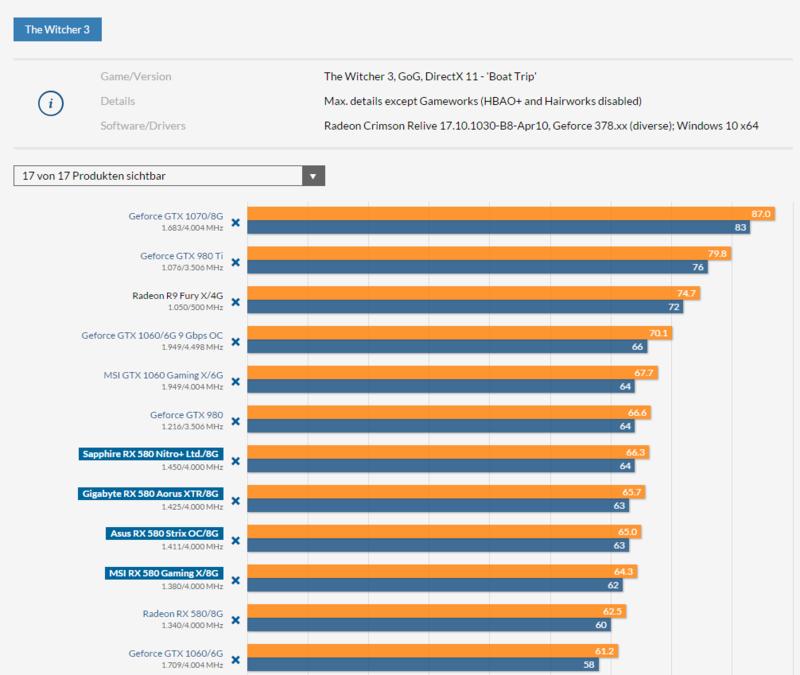Remove Geforce GTX 1060/6G with X icon

(x=236, y=658)
